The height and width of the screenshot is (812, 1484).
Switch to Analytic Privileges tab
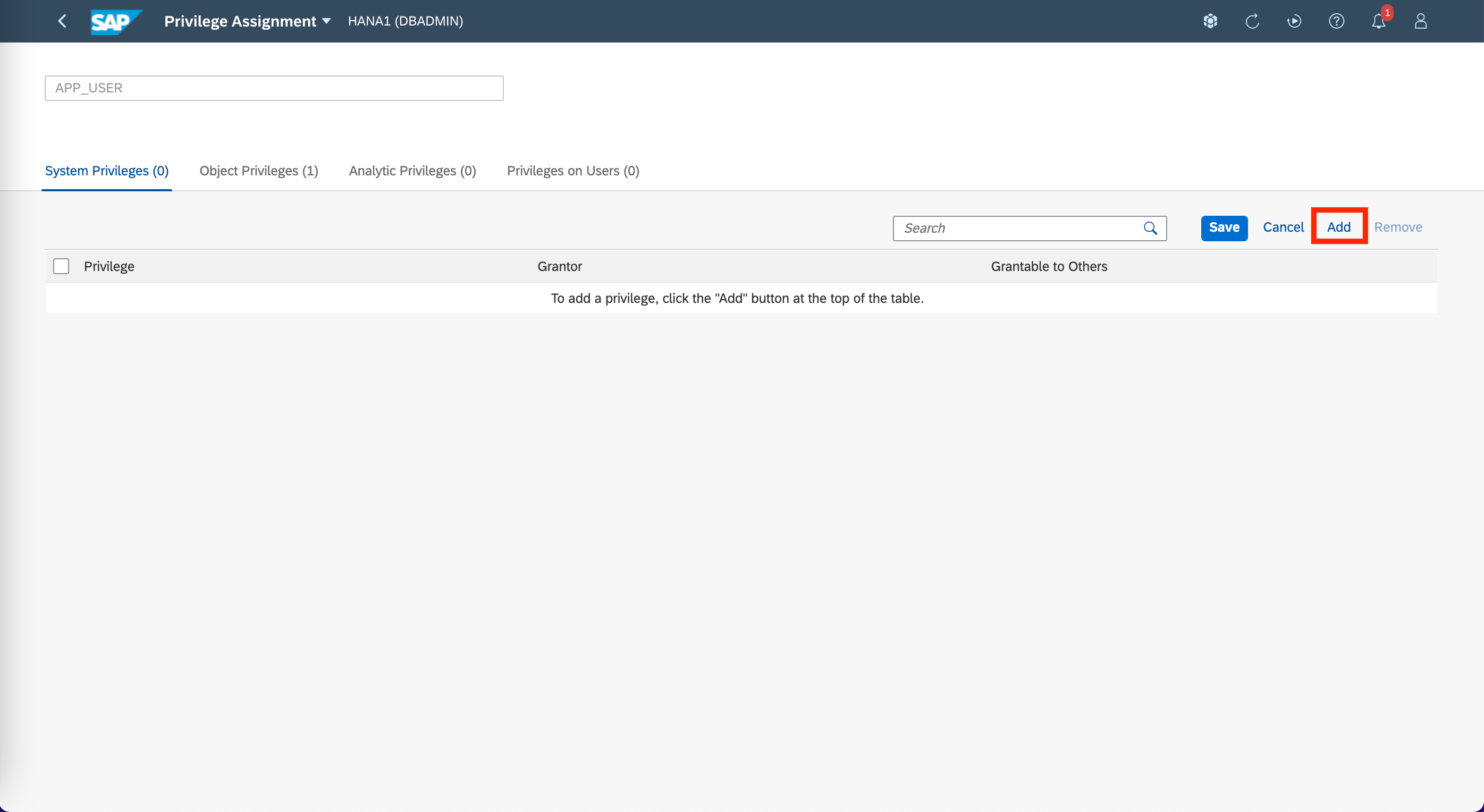[x=412, y=171]
